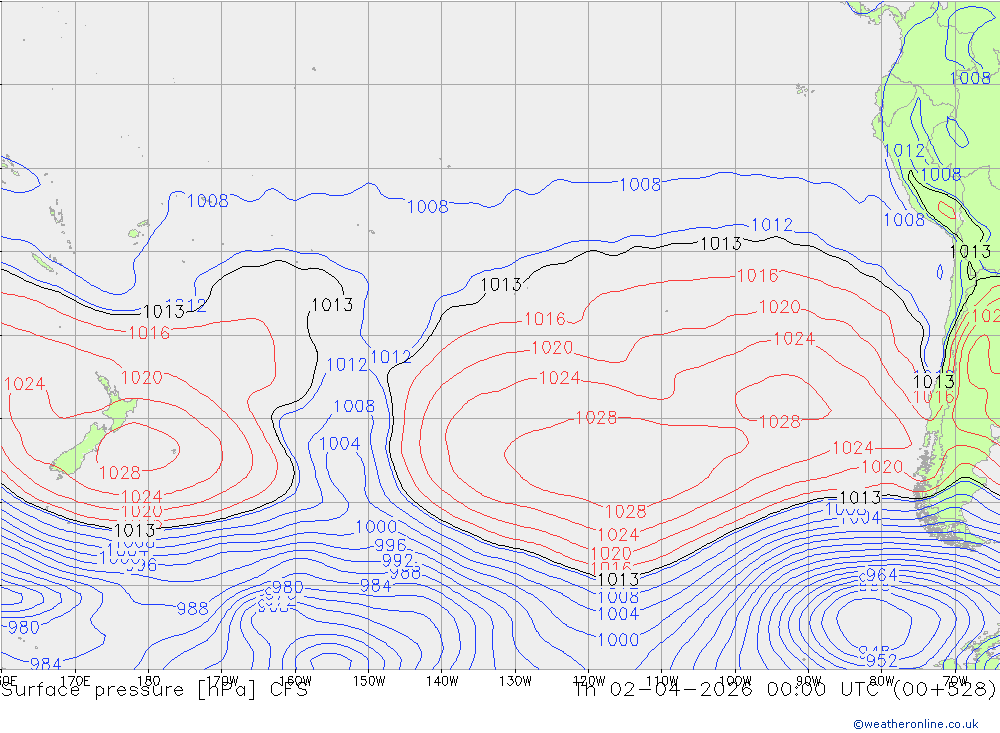Click the New Zealand South Island landmass
The image size is (1000, 733).
77,451
